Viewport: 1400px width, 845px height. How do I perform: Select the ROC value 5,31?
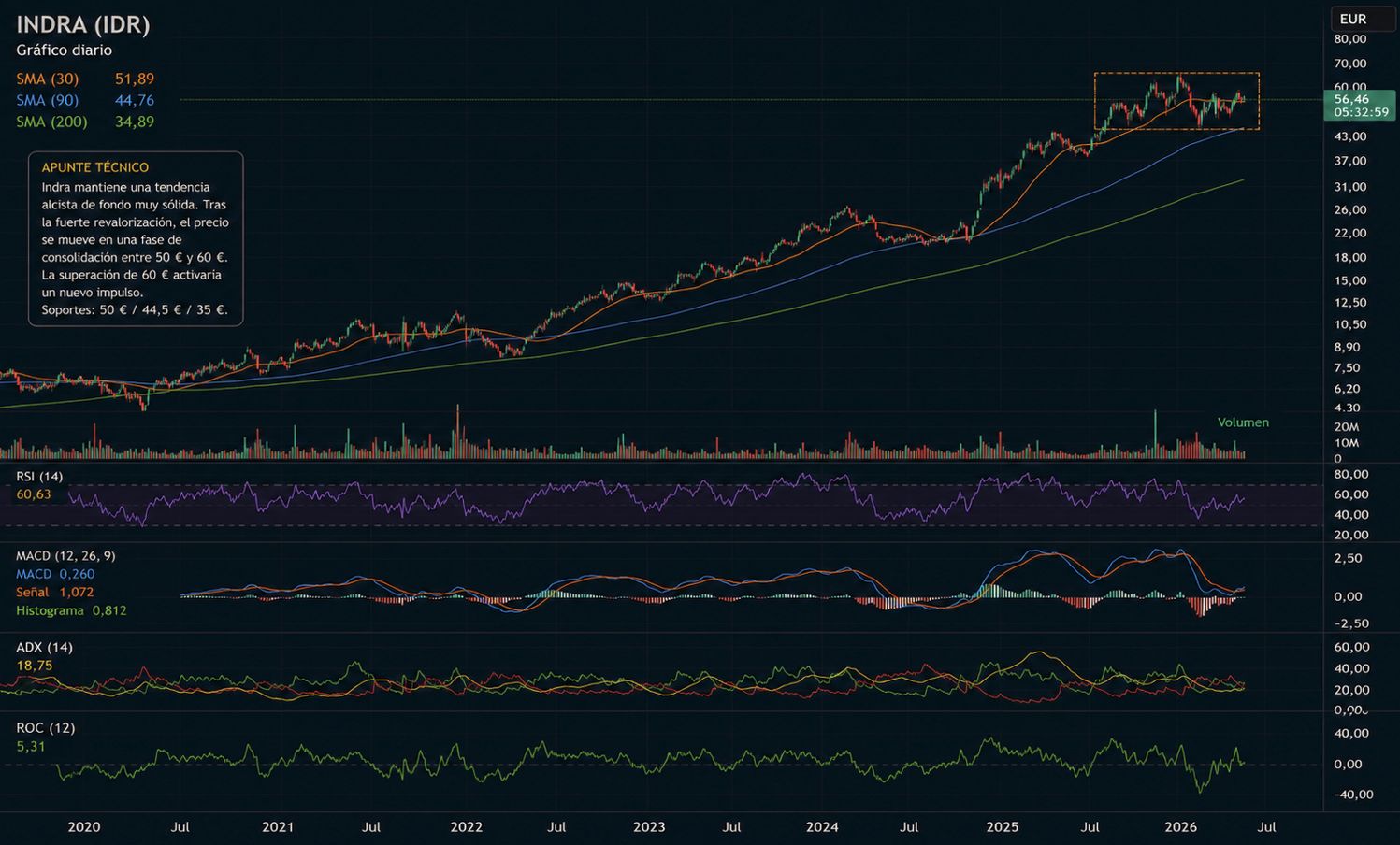(x=30, y=747)
